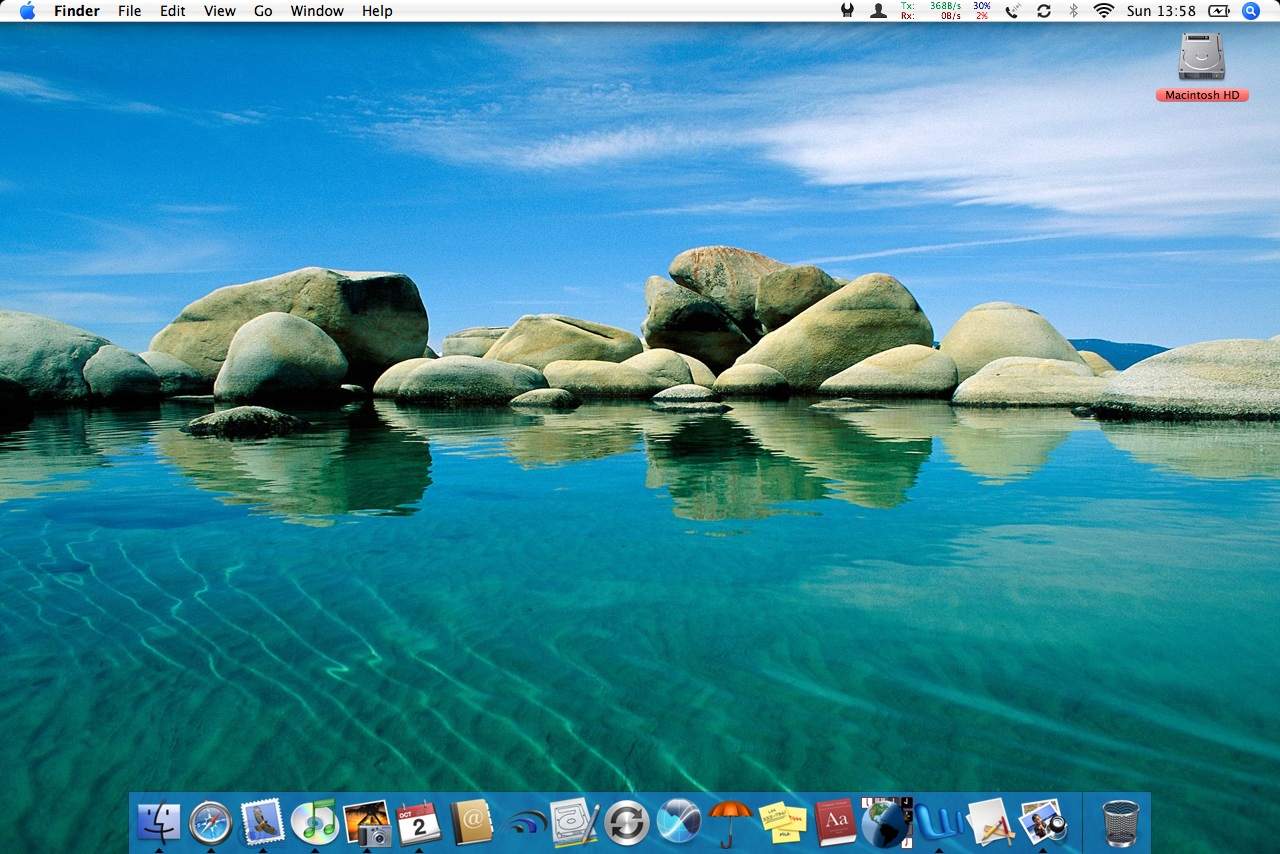Open iPhoto from the Dock
Image resolution: width=1280 pixels, height=854 pixels.
[368, 822]
